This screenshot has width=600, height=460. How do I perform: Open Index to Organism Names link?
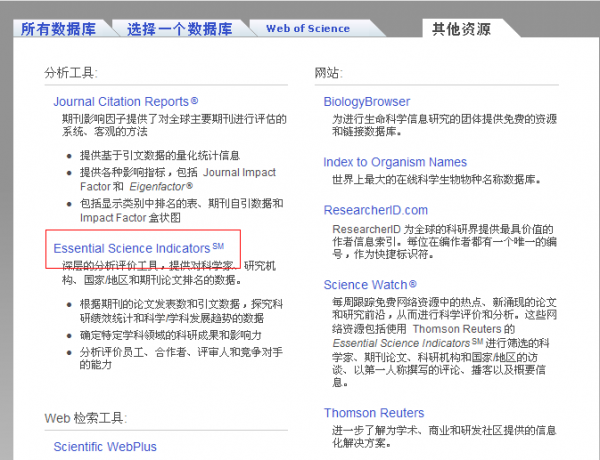tap(395, 162)
